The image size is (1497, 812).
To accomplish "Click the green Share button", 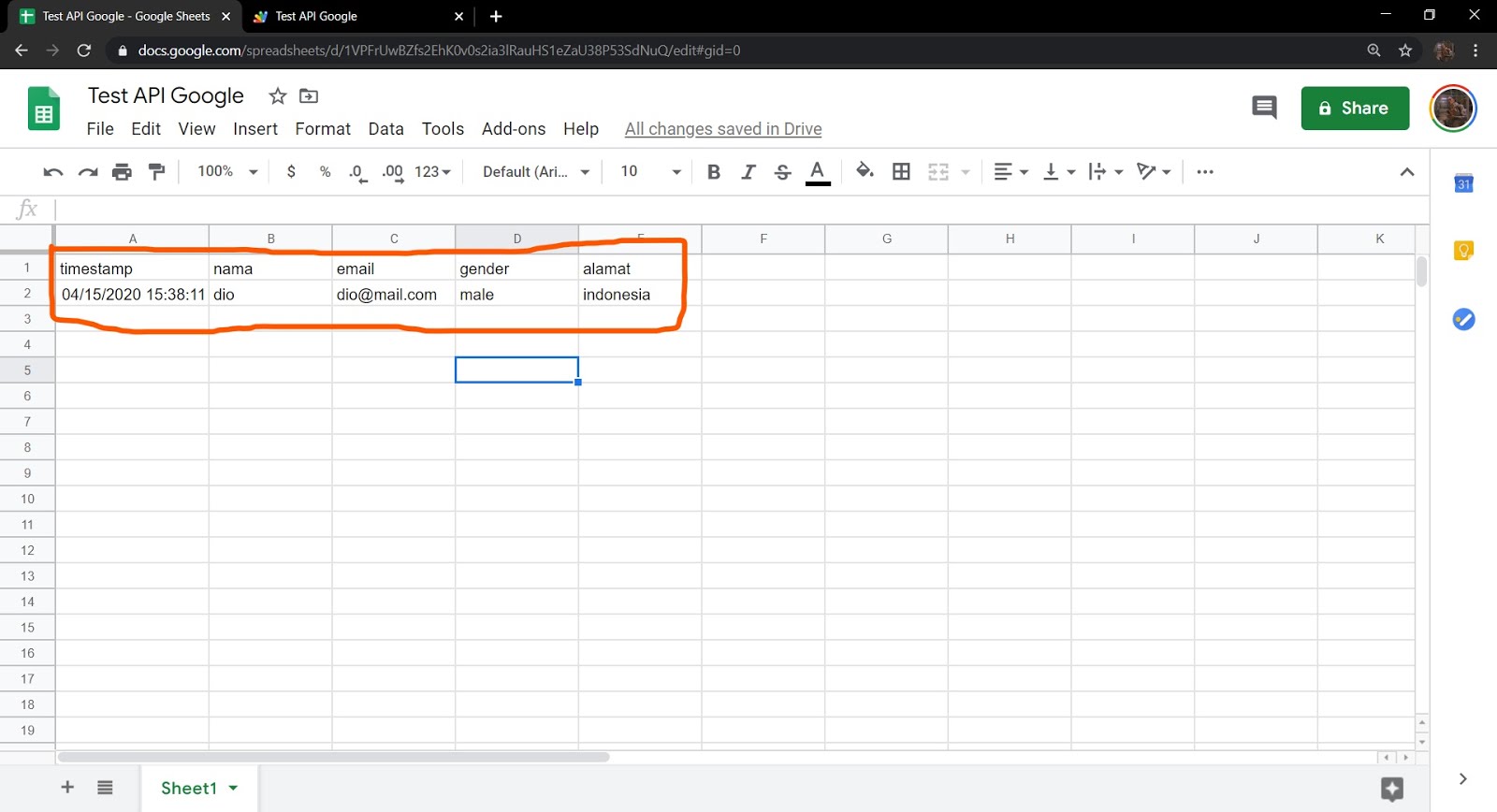I will click(x=1355, y=109).
